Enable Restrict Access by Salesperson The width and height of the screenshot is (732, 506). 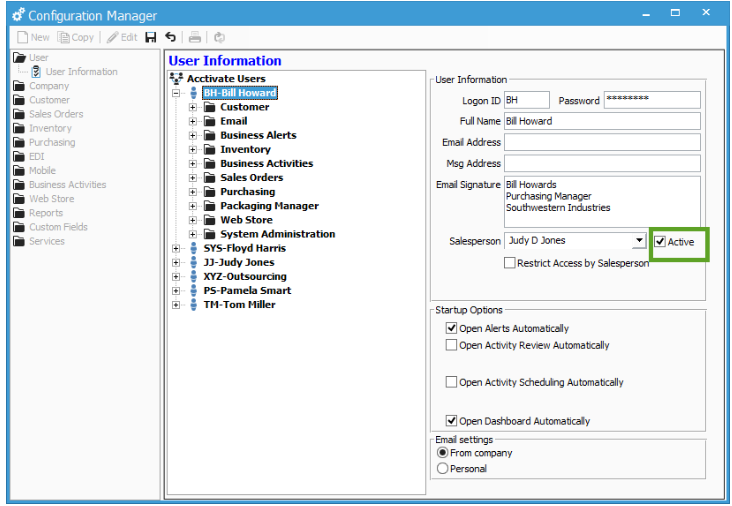(x=510, y=263)
